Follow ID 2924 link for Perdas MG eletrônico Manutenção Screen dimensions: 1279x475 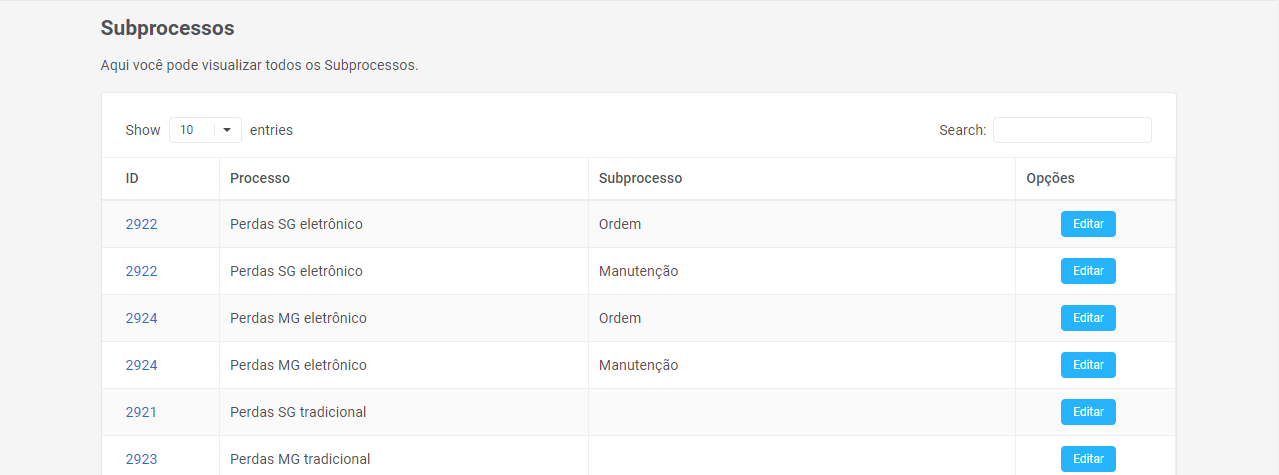pyautogui.click(x=141, y=365)
